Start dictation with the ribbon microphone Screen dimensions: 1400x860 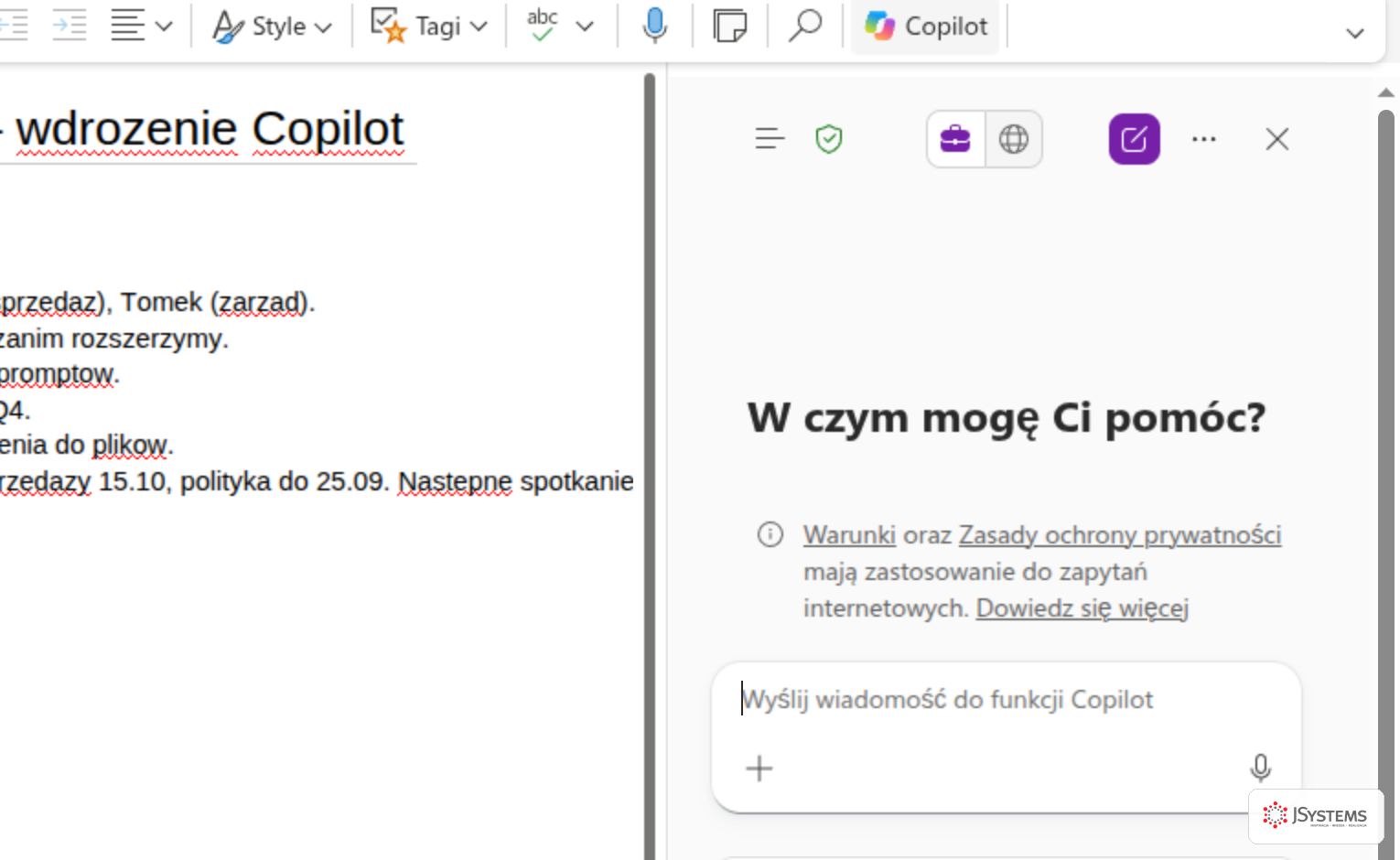point(654,26)
